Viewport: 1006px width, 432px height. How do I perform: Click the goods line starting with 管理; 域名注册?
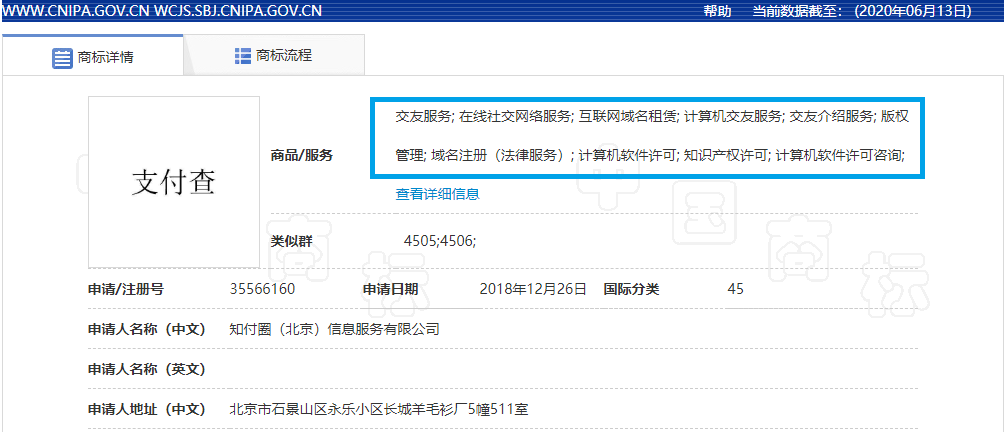click(x=650, y=155)
